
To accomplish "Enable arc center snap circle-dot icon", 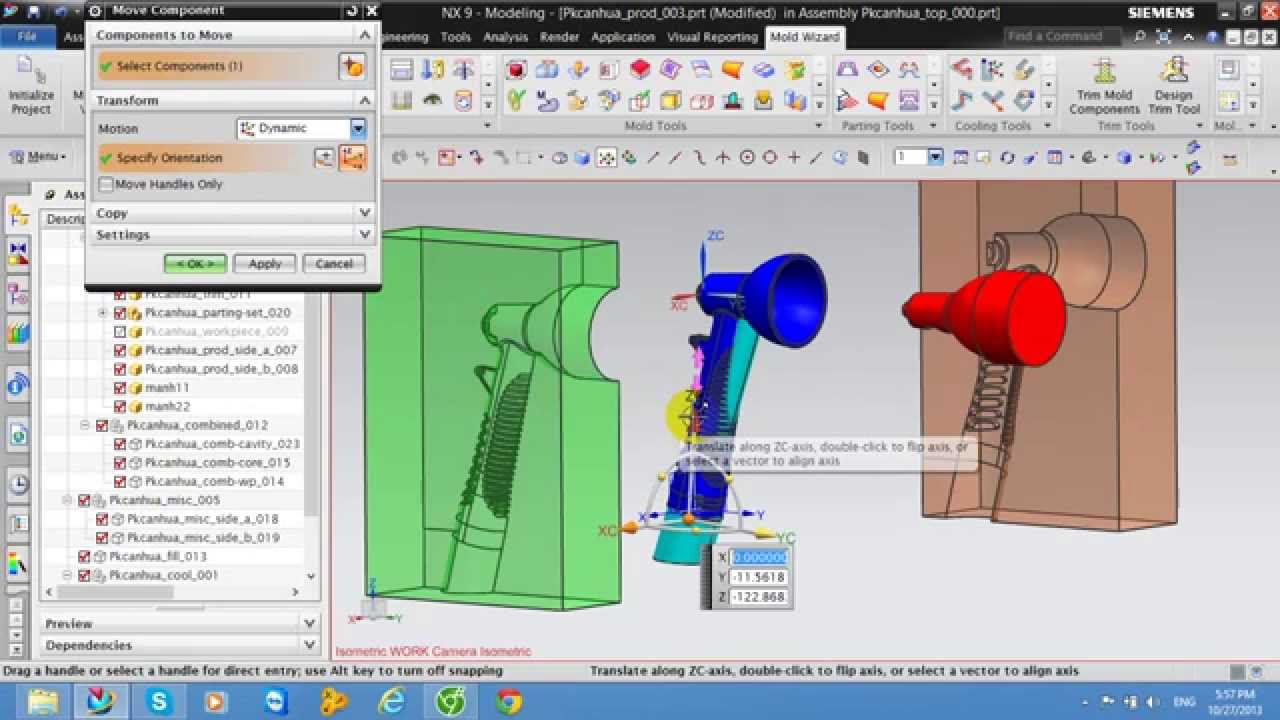I will (x=747, y=158).
